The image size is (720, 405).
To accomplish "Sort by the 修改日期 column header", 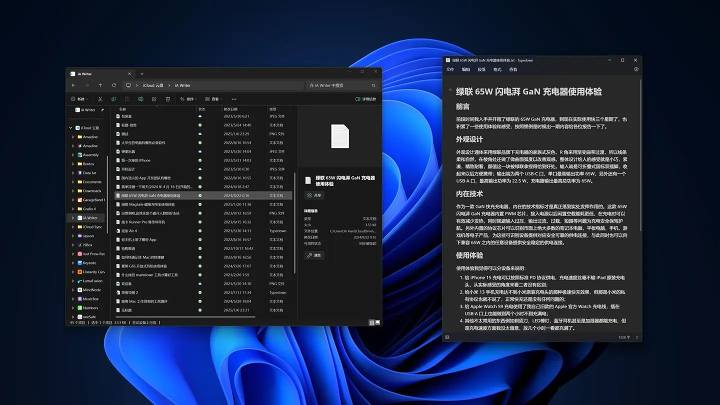I will click(231, 109).
